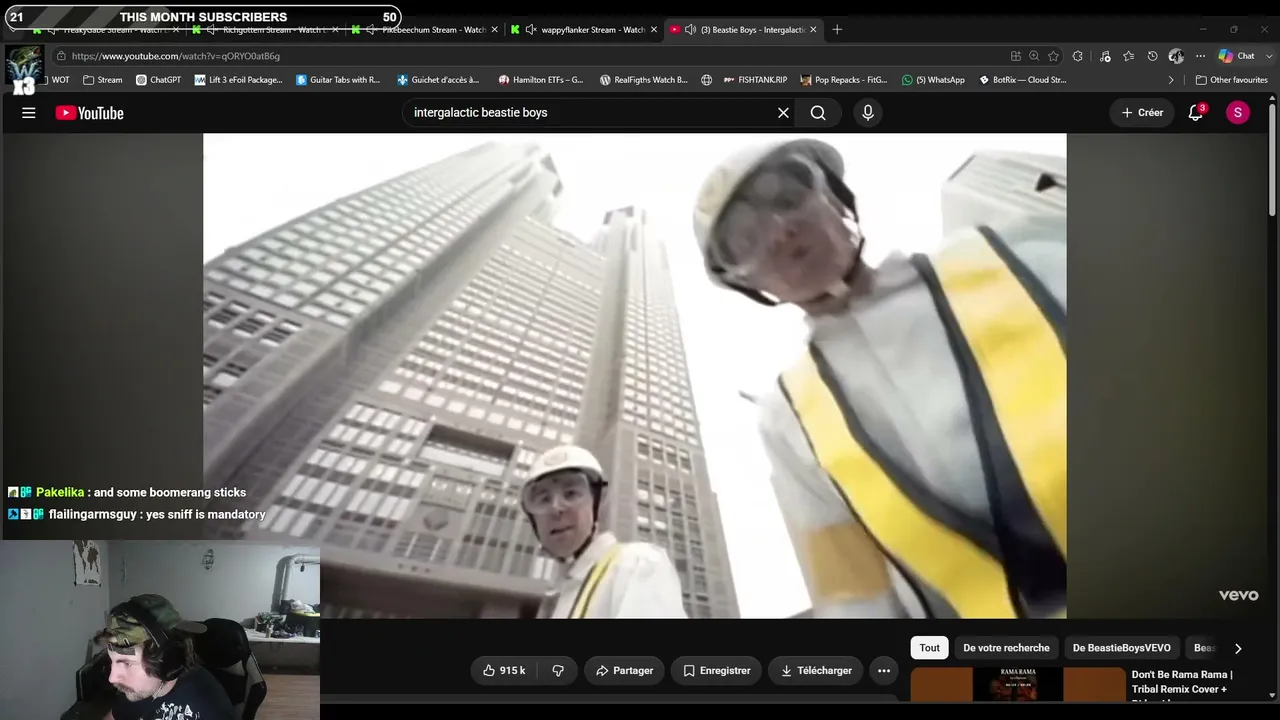Open the Copilot Chat button
The height and width of the screenshot is (720, 1280).
point(1237,56)
